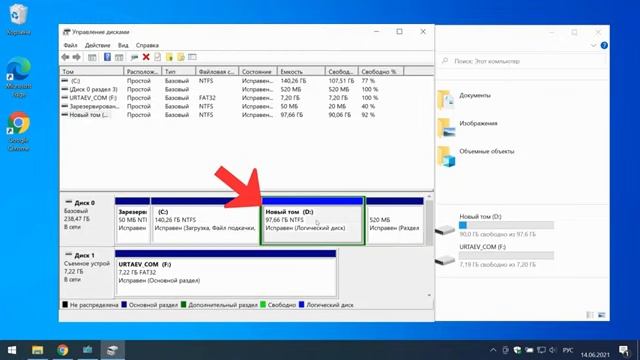
Task: Click the Explorer search box Этот компьютер
Action: (522, 61)
